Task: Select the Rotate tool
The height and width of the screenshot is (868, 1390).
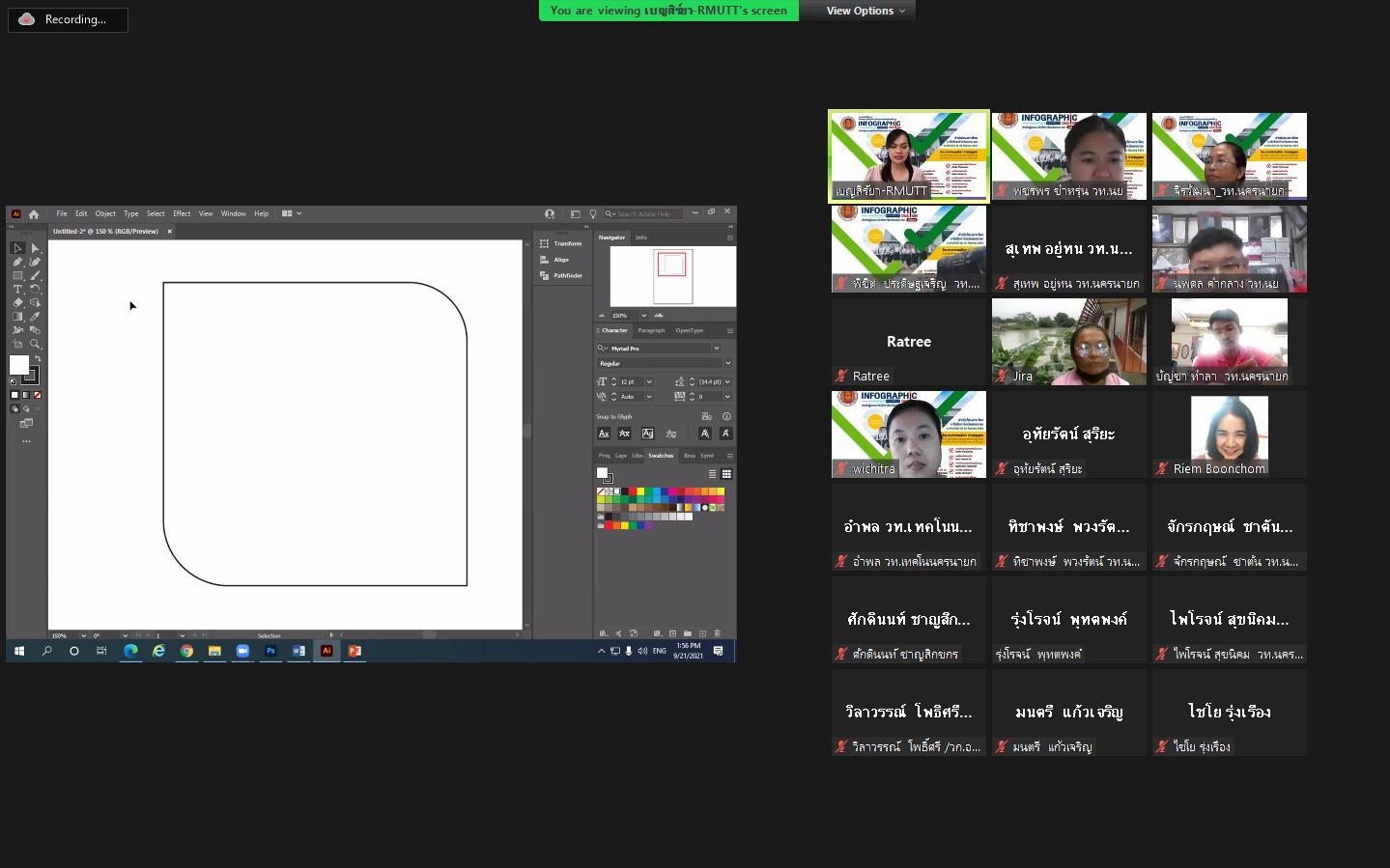Action: 35,289
